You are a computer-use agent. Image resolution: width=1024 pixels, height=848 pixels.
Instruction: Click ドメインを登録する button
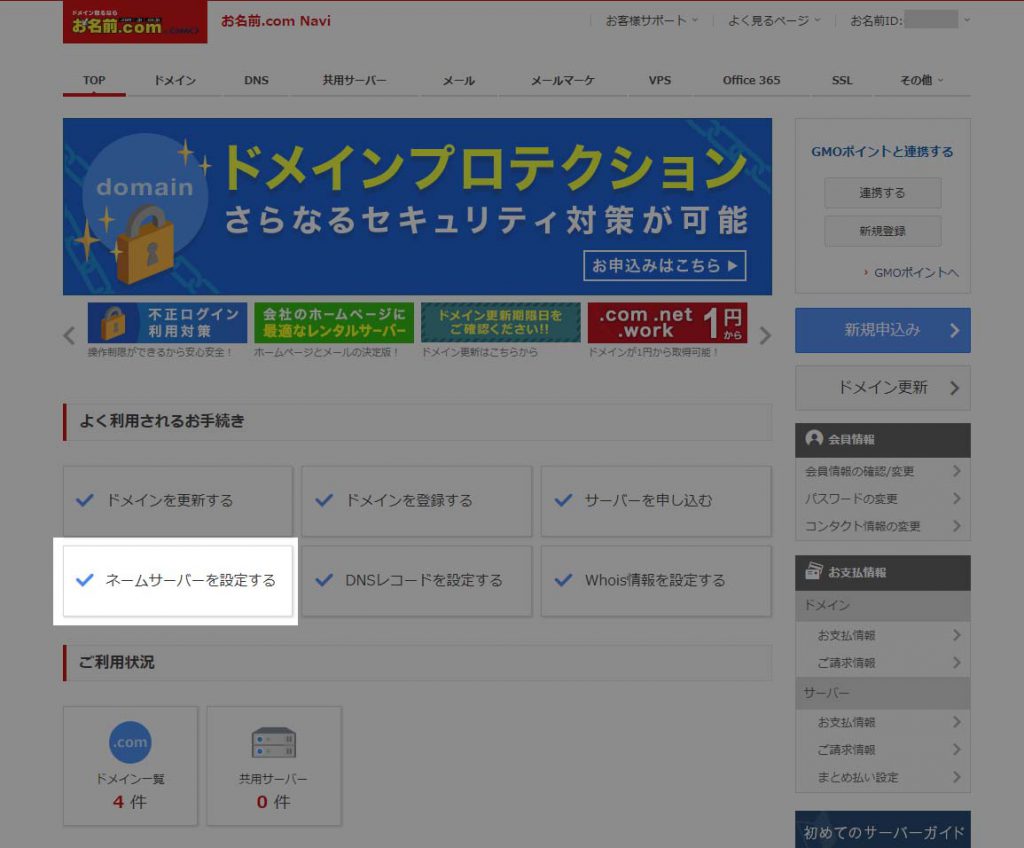[417, 500]
